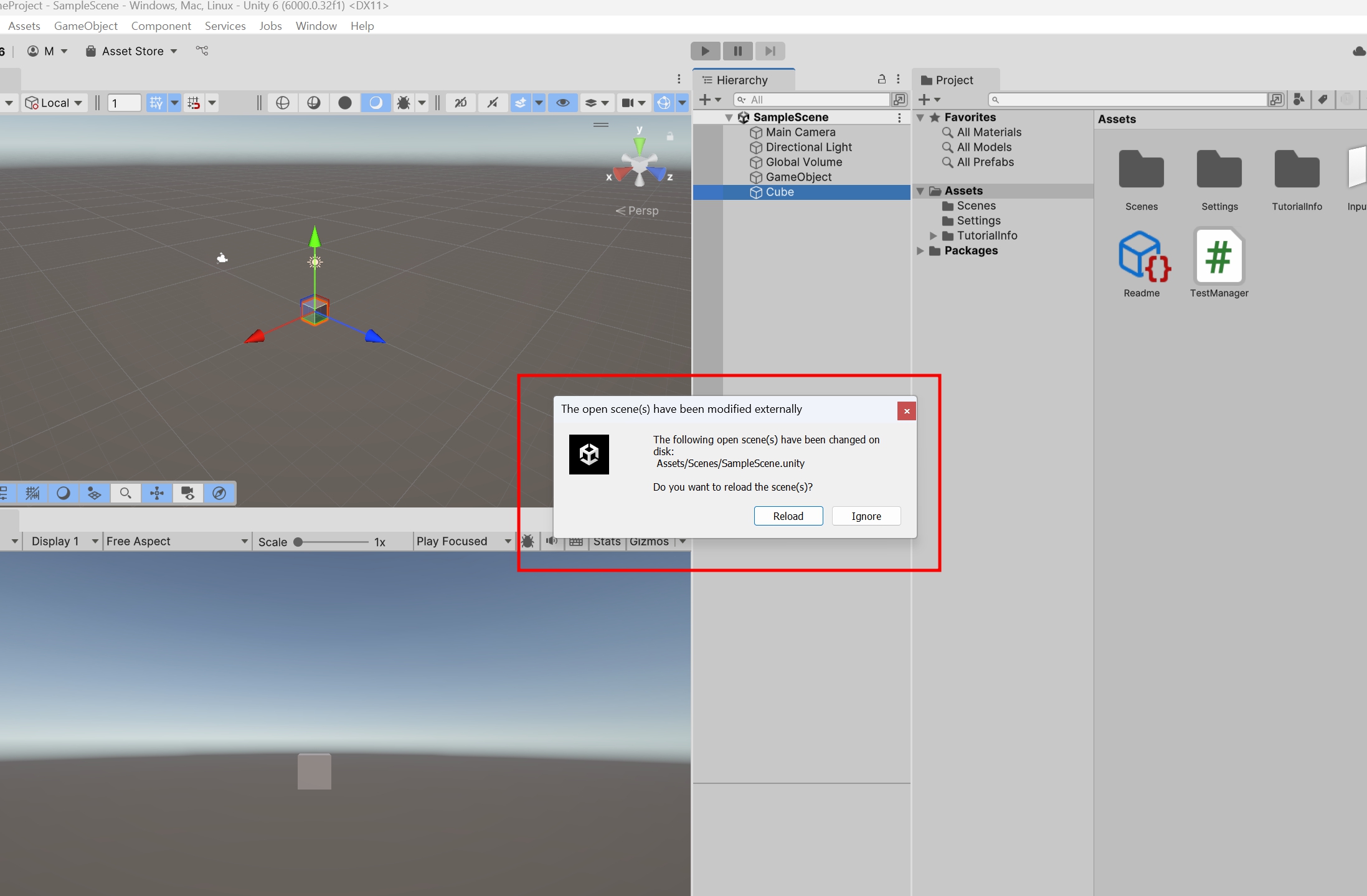The width and height of the screenshot is (1367, 896).
Task: Click the grid snap increment field
Action: [124, 103]
